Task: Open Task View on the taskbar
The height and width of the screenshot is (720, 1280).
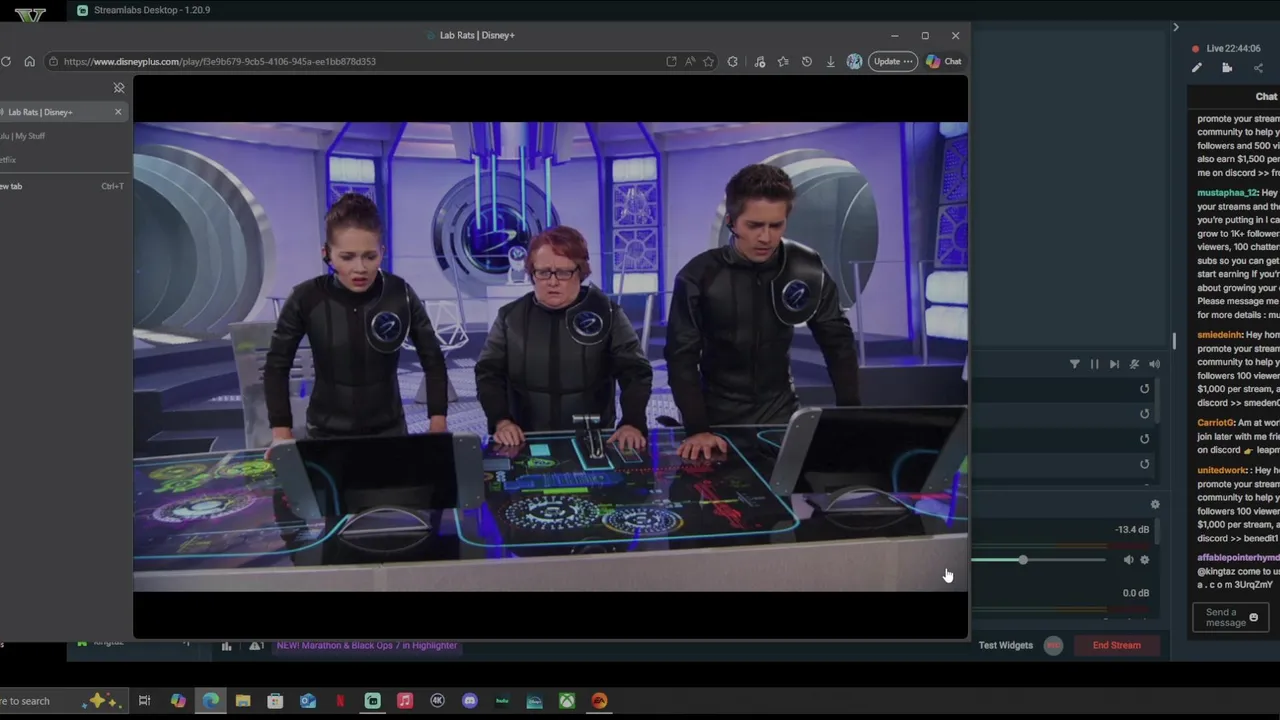Action: [144, 701]
